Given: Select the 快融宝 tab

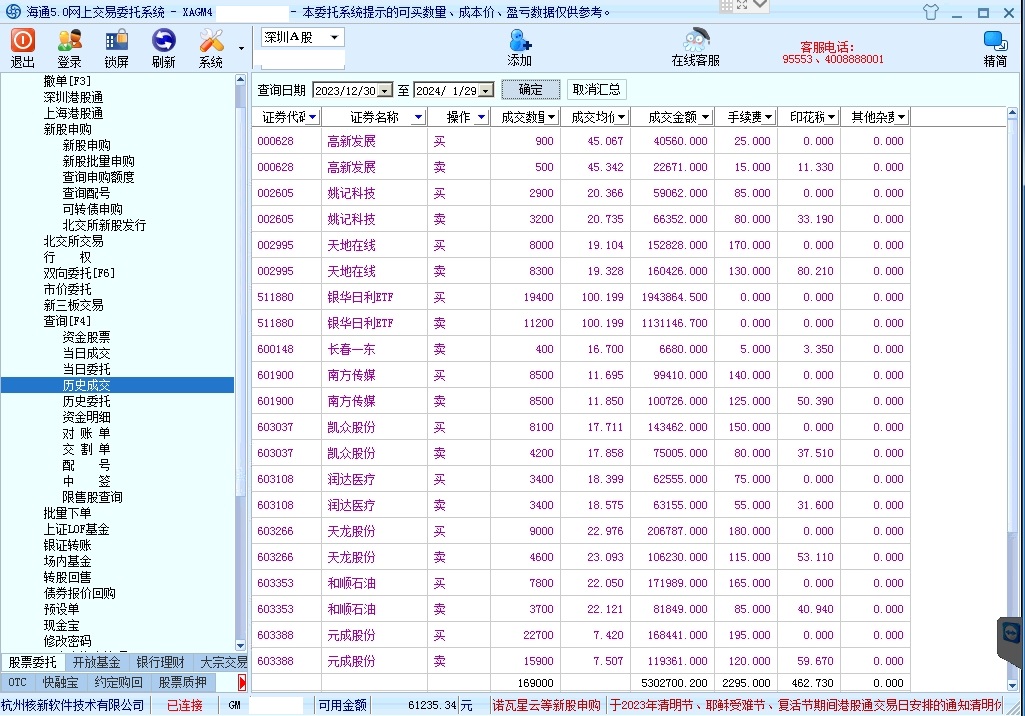Looking at the screenshot, I should 60,683.
